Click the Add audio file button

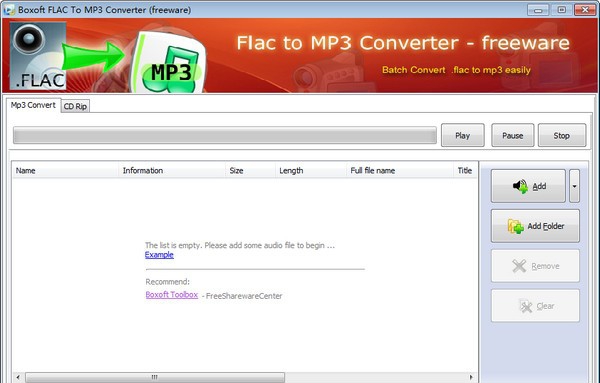tap(528, 186)
